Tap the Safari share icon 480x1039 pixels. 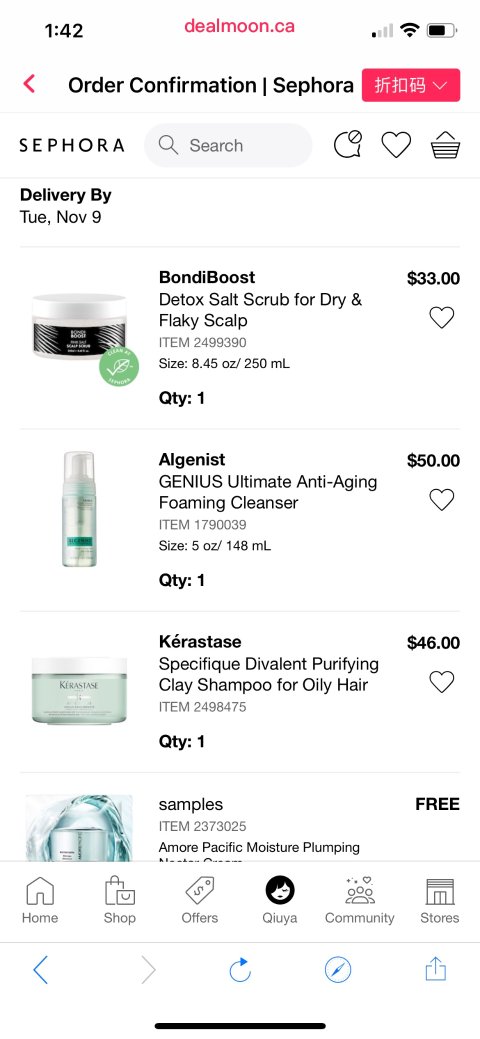pyautogui.click(x=436, y=969)
